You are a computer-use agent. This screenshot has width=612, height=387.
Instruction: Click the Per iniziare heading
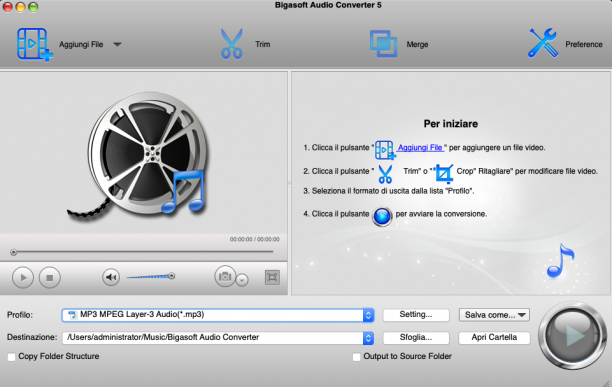tap(451, 124)
